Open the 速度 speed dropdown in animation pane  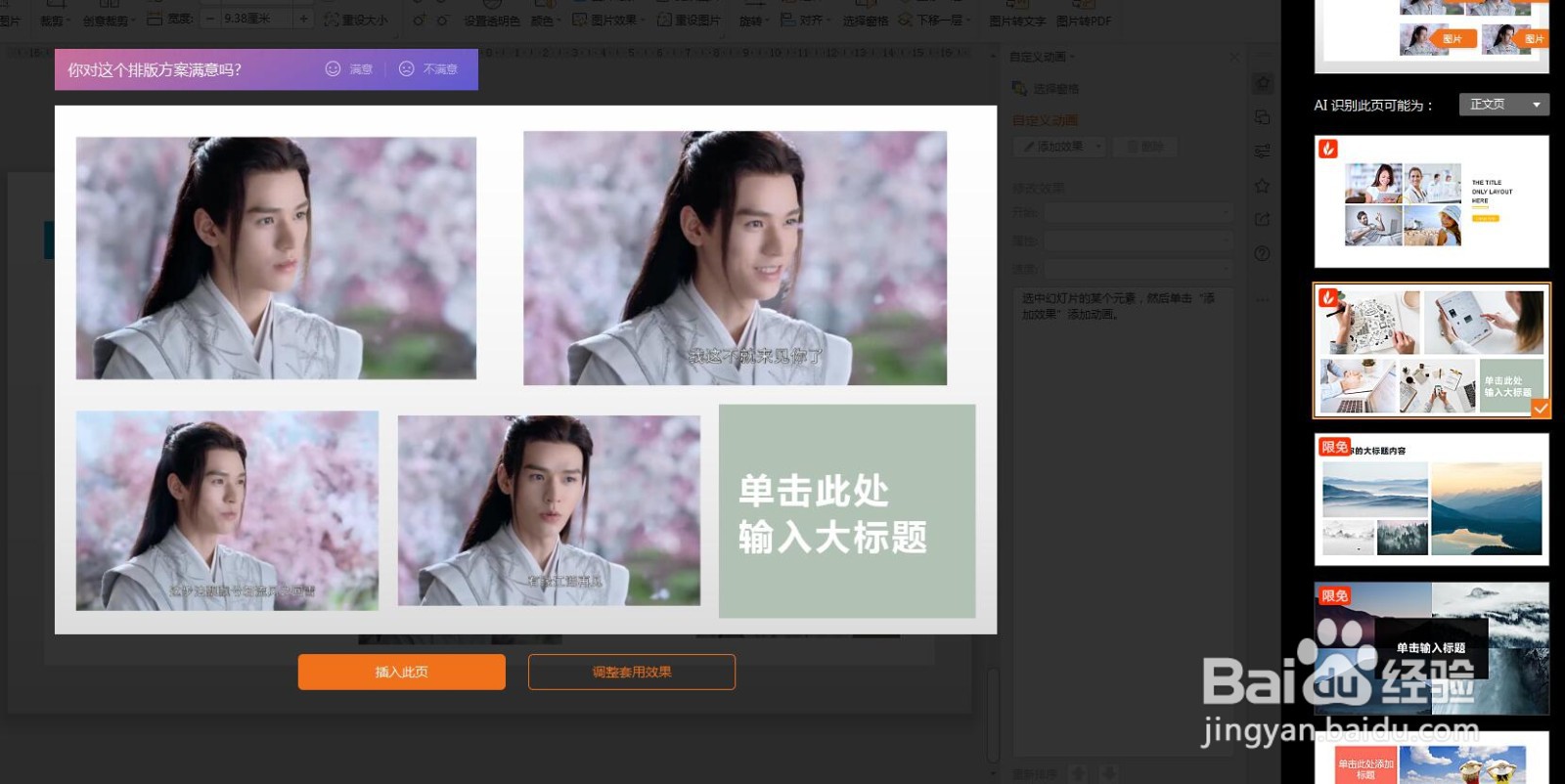point(1140,268)
